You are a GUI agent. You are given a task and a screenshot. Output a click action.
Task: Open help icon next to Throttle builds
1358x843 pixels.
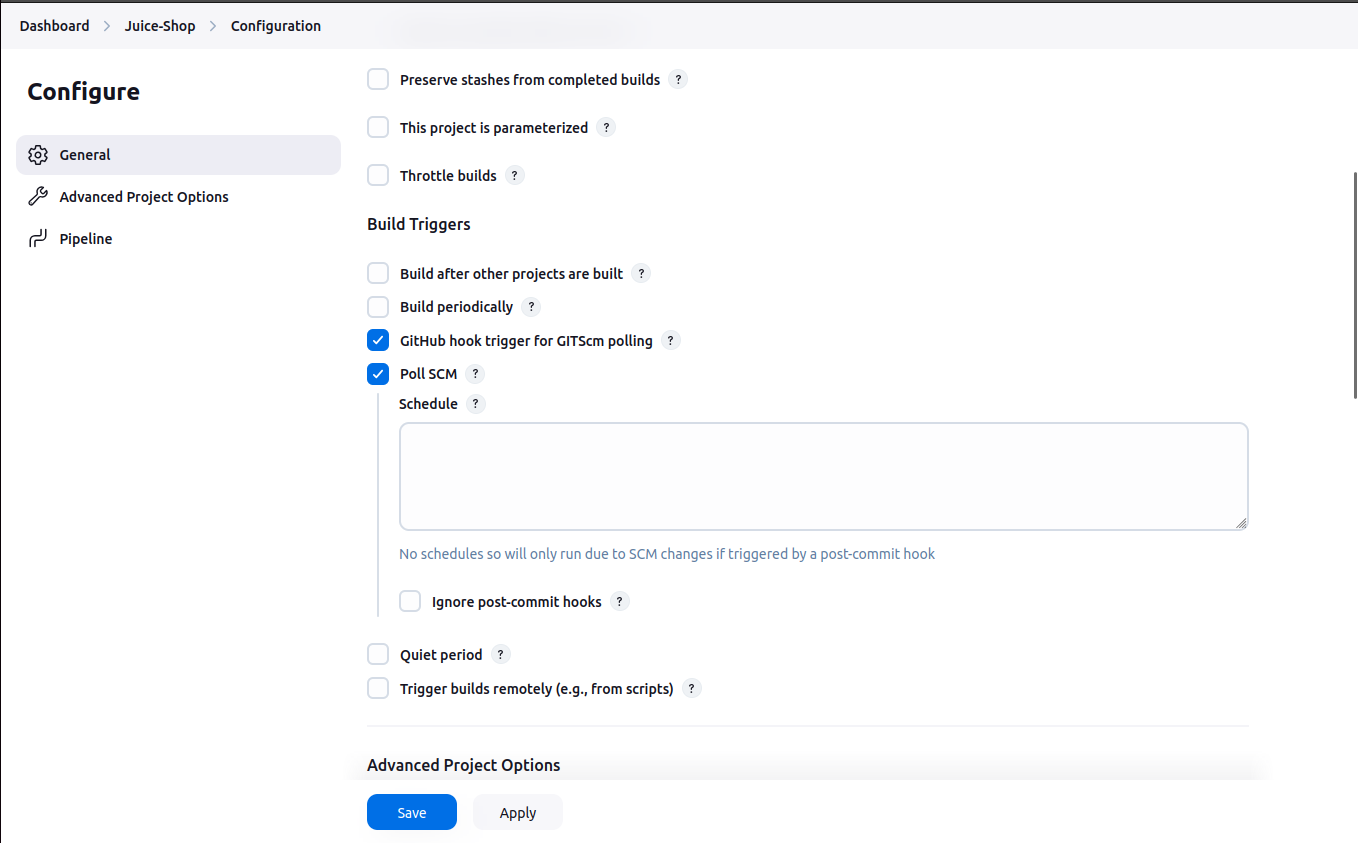tap(515, 176)
